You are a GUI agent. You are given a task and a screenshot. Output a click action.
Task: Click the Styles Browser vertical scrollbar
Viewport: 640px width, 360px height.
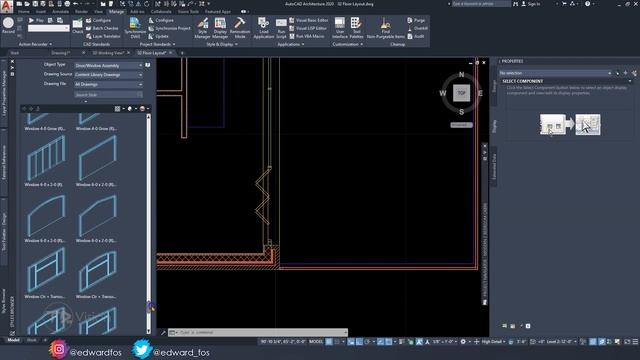tap(149, 224)
